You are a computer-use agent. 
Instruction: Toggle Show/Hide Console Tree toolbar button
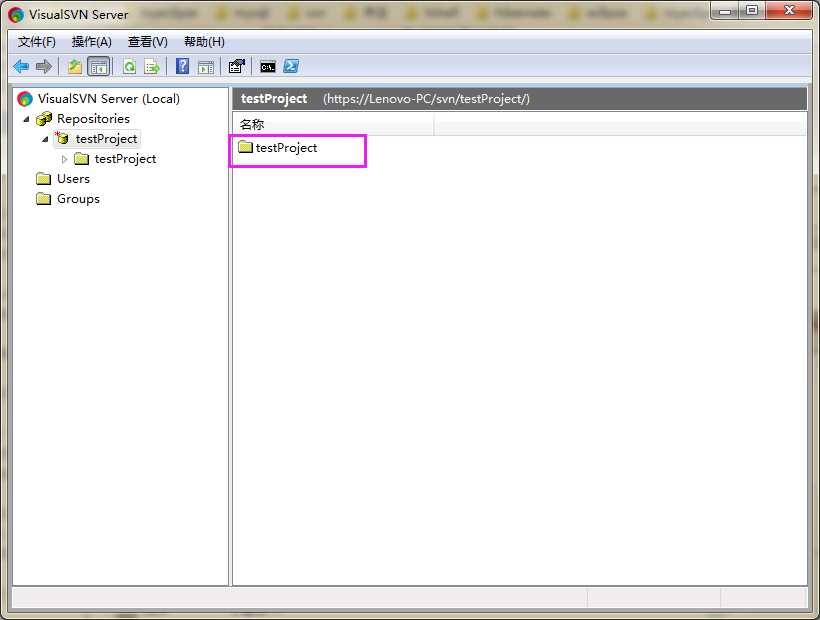[x=98, y=66]
